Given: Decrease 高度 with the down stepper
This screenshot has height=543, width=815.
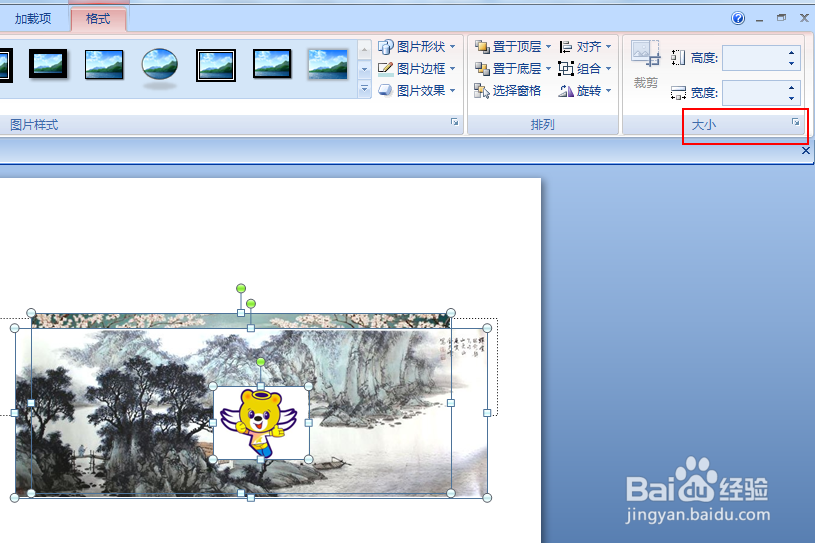Looking at the screenshot, I should [x=791, y=63].
